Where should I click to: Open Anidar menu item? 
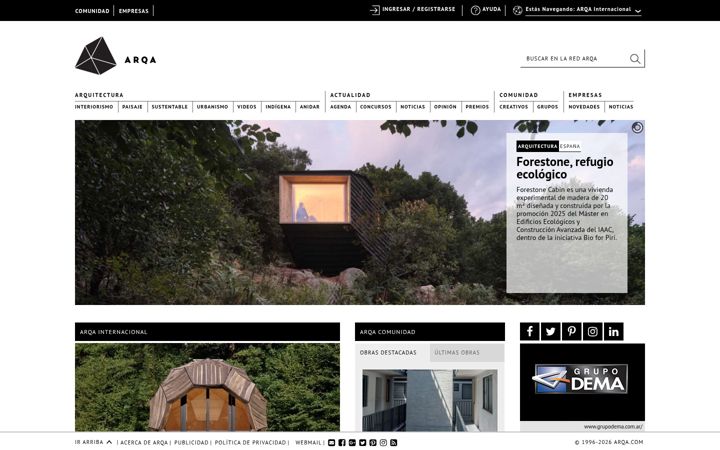pos(309,107)
